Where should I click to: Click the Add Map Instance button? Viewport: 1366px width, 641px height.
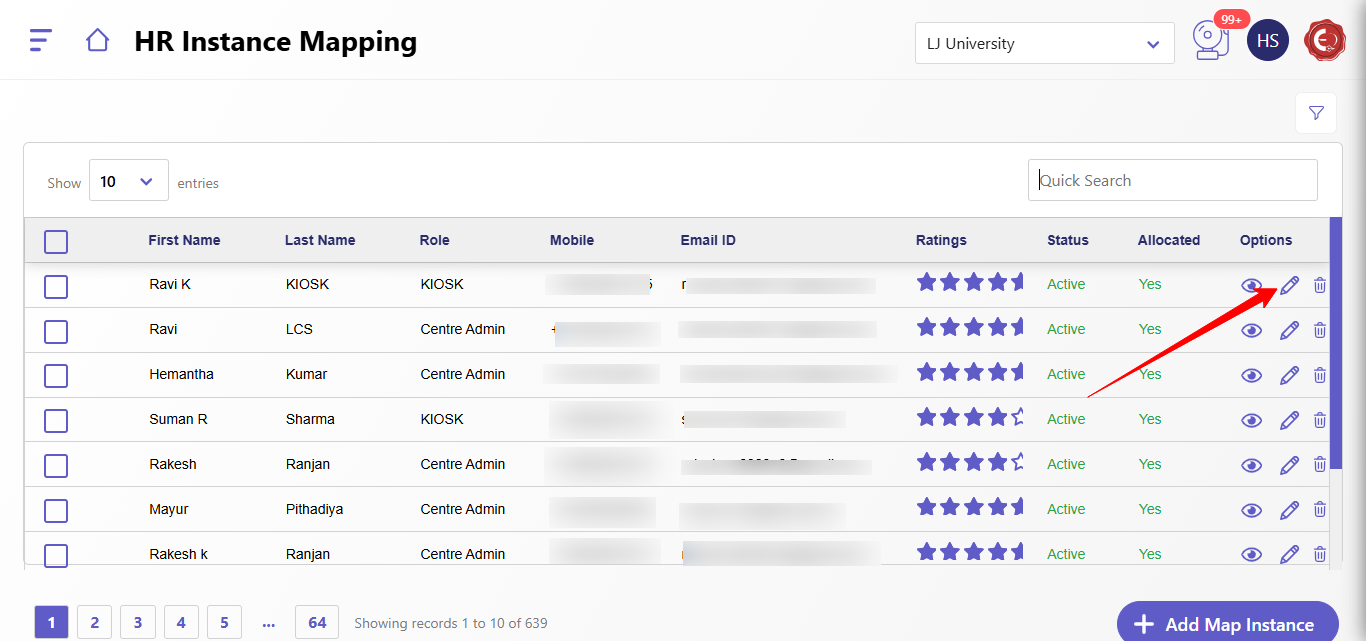point(1226,624)
